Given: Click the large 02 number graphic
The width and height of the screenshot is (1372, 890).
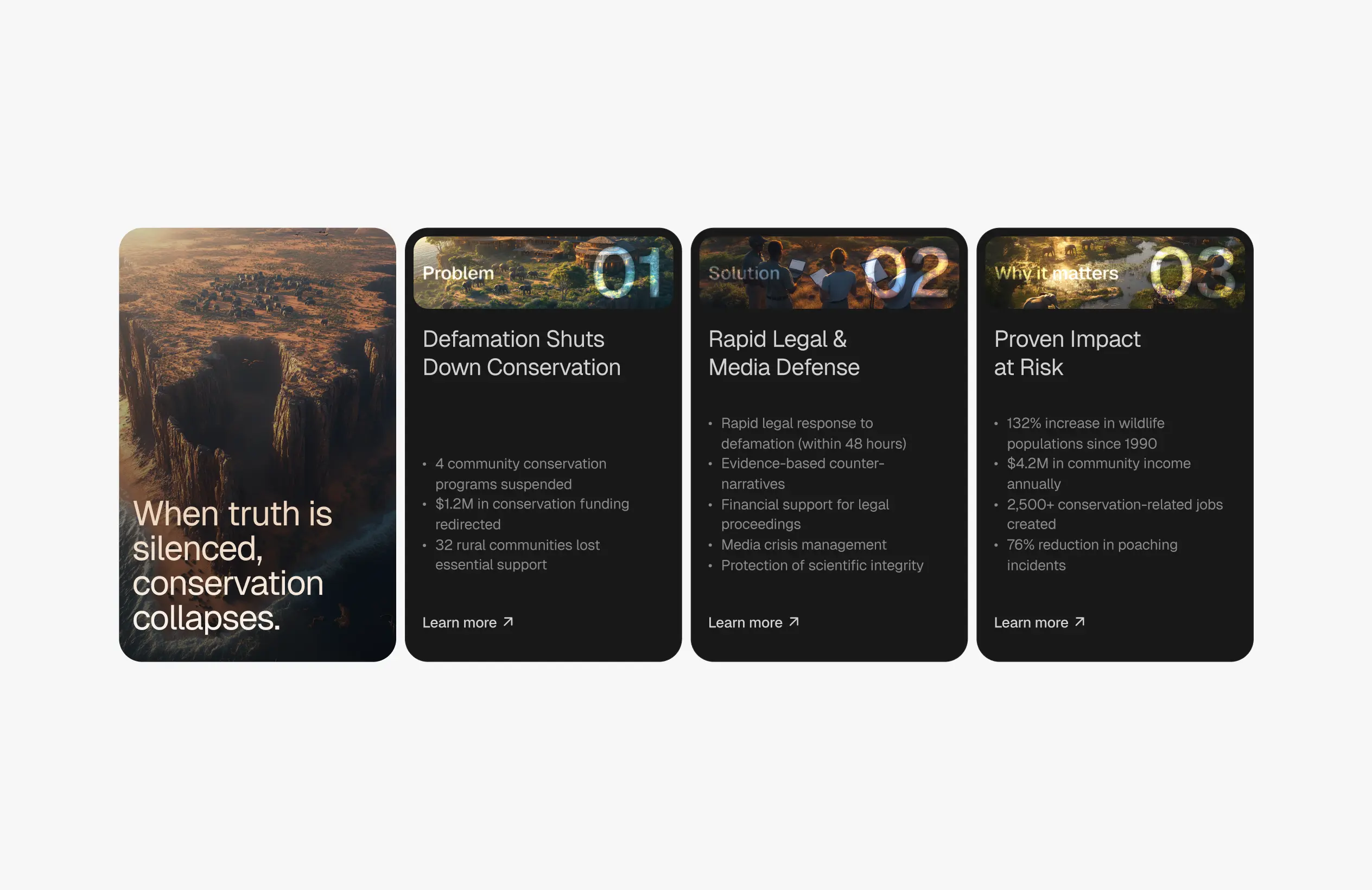Looking at the screenshot, I should pyautogui.click(x=908, y=273).
